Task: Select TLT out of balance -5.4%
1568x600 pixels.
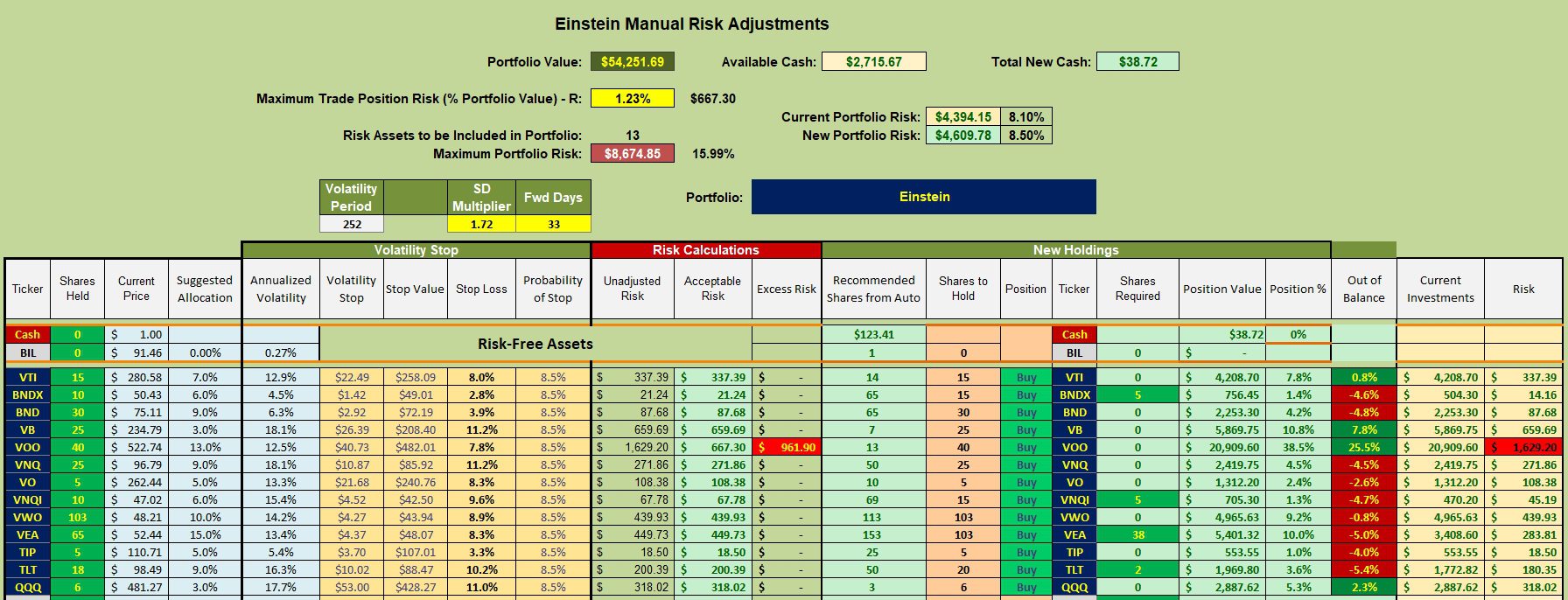Action: tap(1363, 569)
